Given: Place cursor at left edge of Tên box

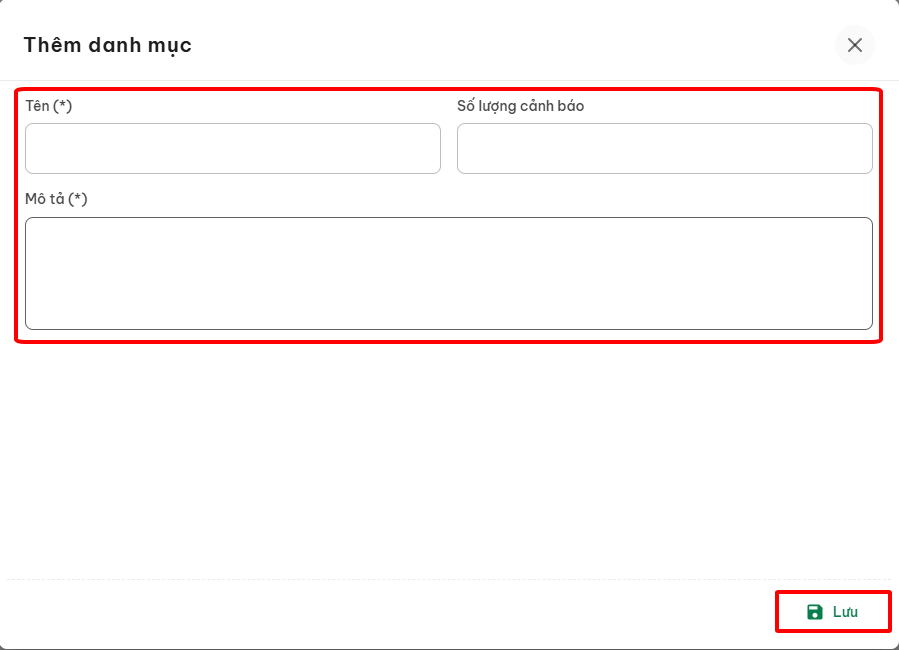Looking at the screenshot, I should (x=32, y=149).
